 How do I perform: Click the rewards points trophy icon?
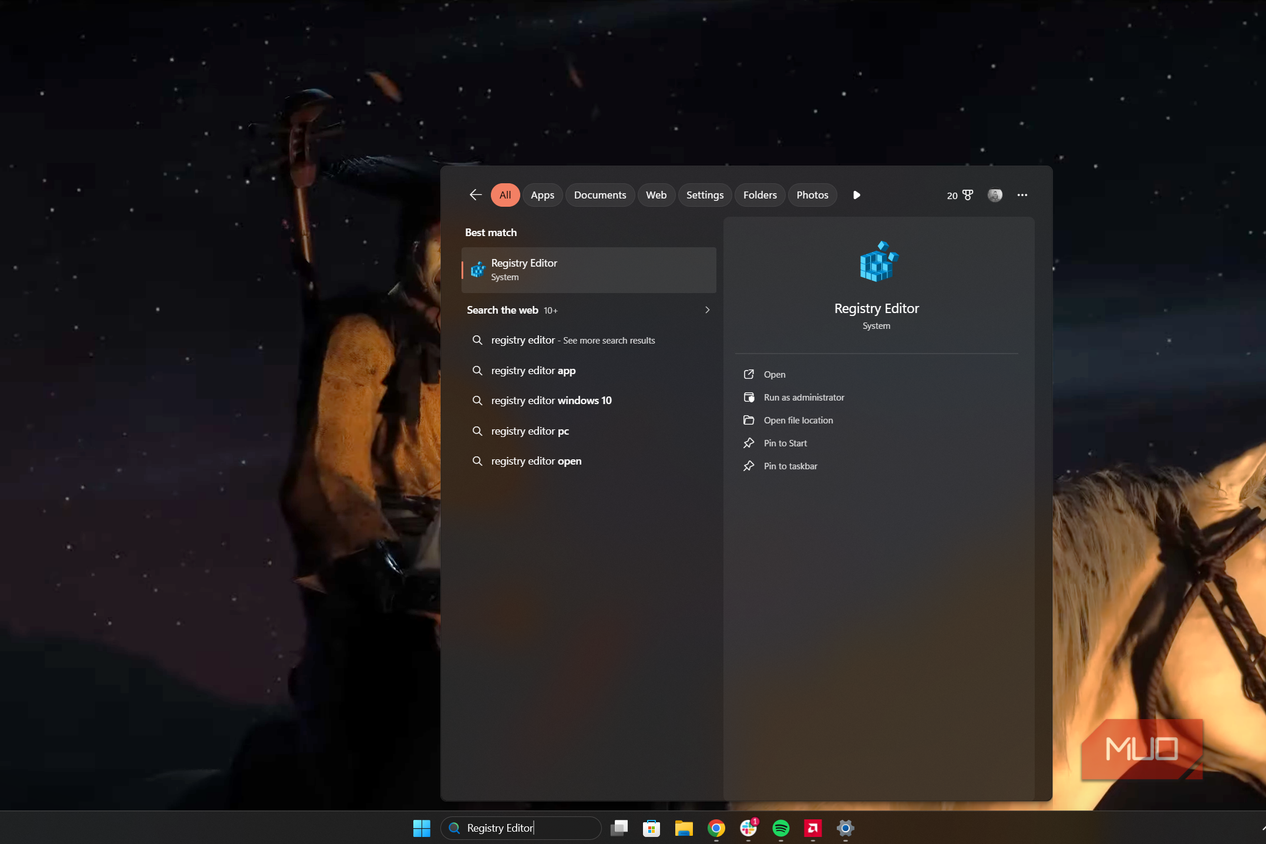[x=967, y=195]
